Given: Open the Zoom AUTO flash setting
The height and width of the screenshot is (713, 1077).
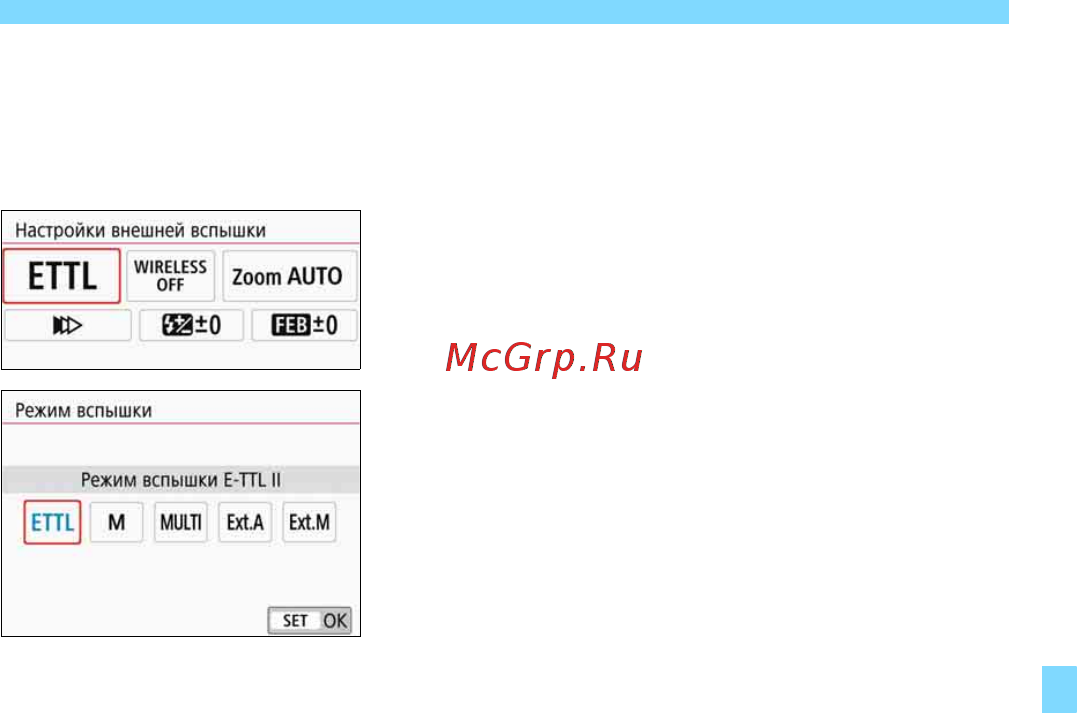Looking at the screenshot, I should pos(289,276).
